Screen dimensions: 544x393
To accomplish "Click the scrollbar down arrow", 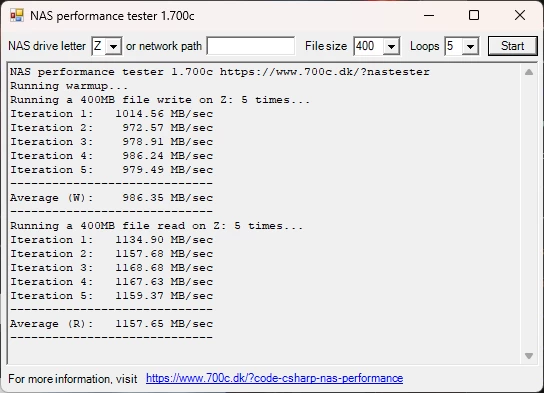I will (x=529, y=356).
